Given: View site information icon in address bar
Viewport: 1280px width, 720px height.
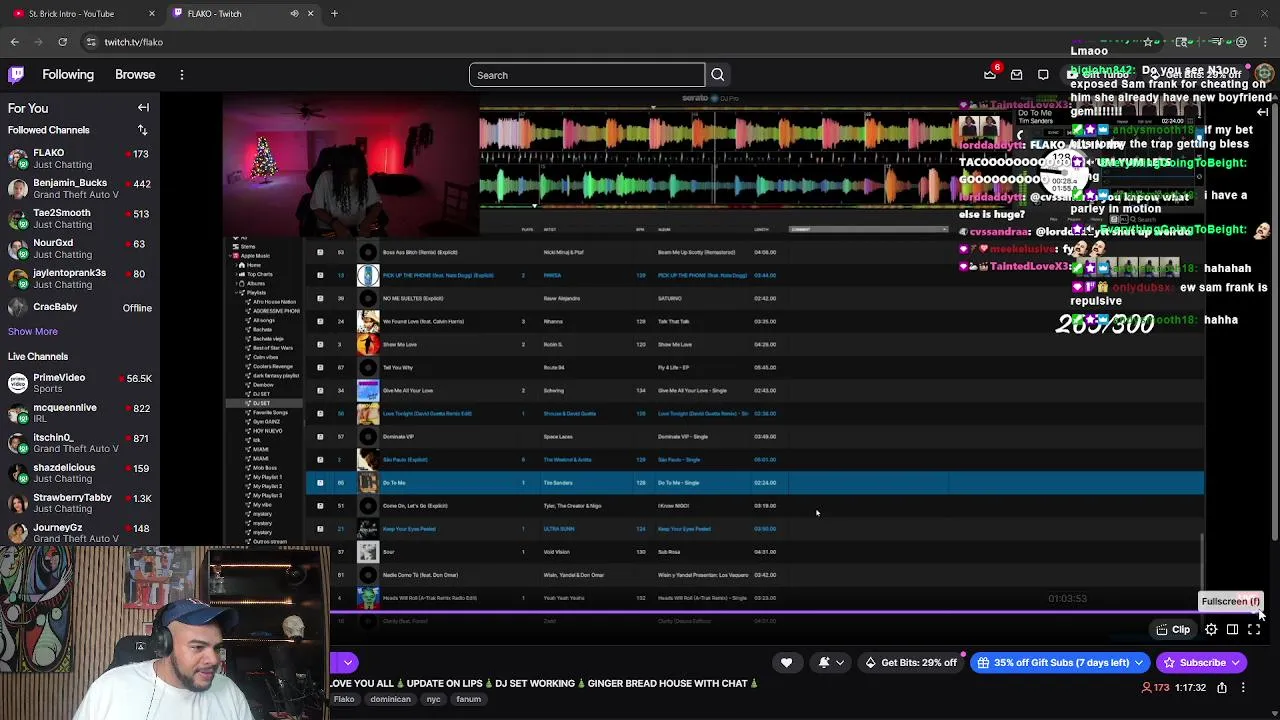Looking at the screenshot, I should 91,42.
